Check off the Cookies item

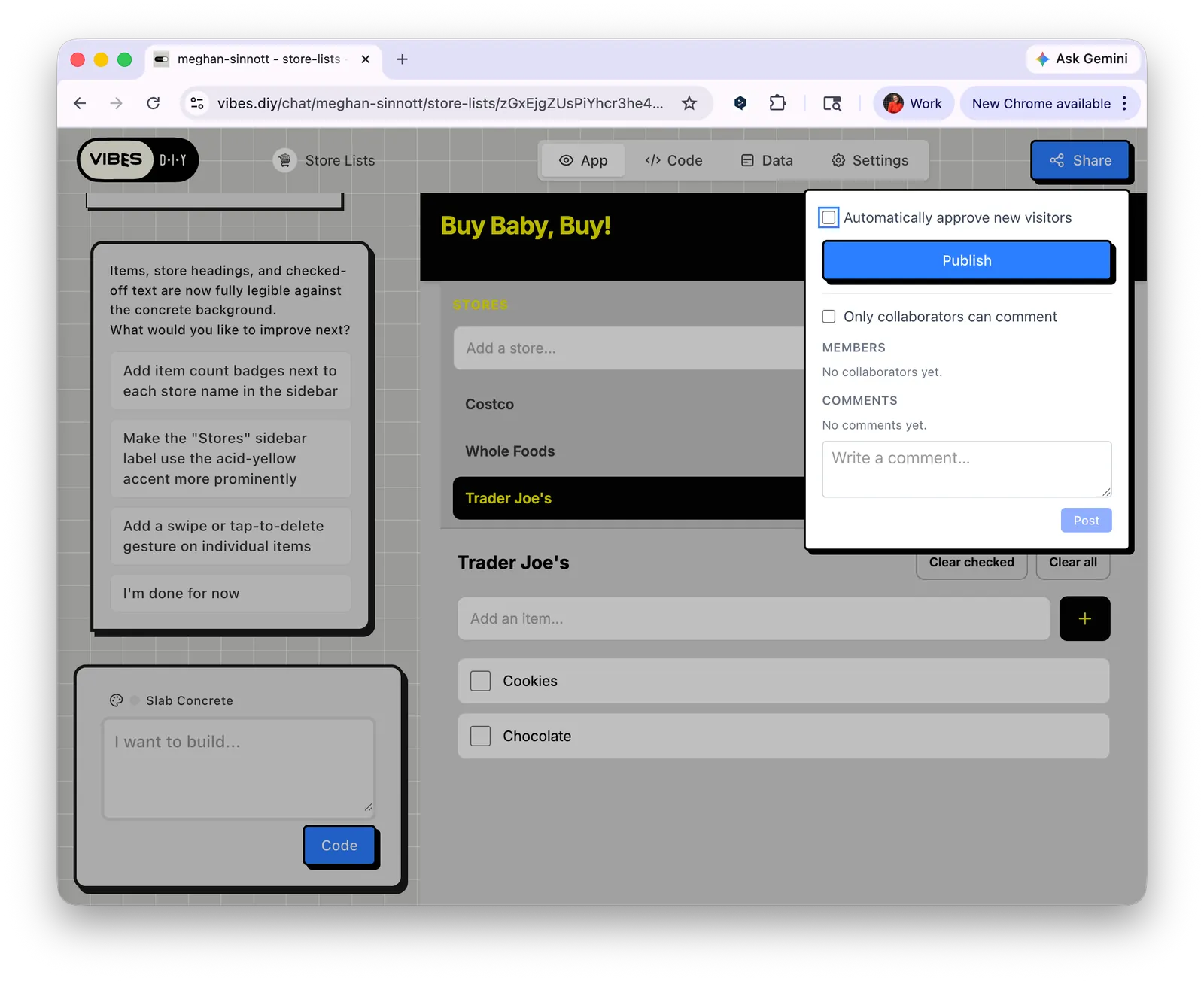480,681
